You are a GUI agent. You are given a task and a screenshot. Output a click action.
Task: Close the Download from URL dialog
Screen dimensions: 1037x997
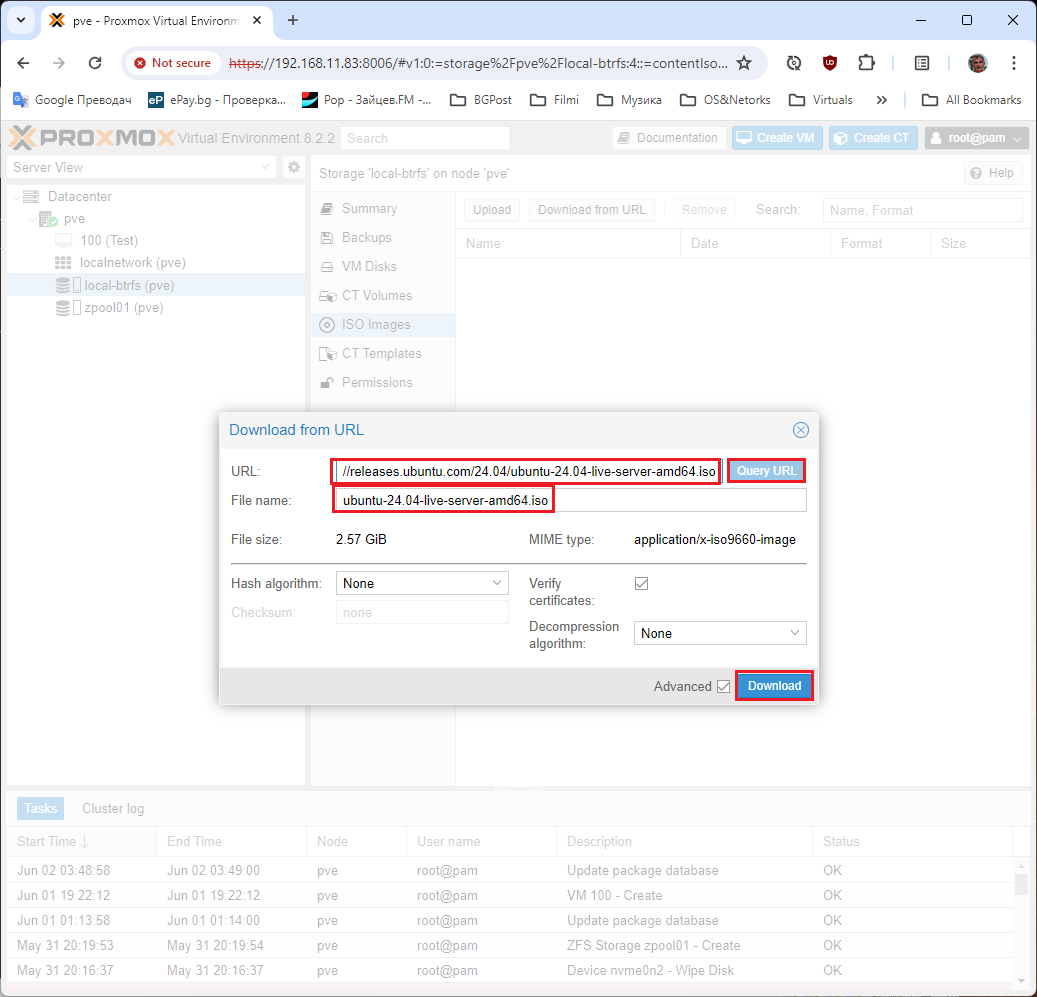pyautogui.click(x=800, y=430)
